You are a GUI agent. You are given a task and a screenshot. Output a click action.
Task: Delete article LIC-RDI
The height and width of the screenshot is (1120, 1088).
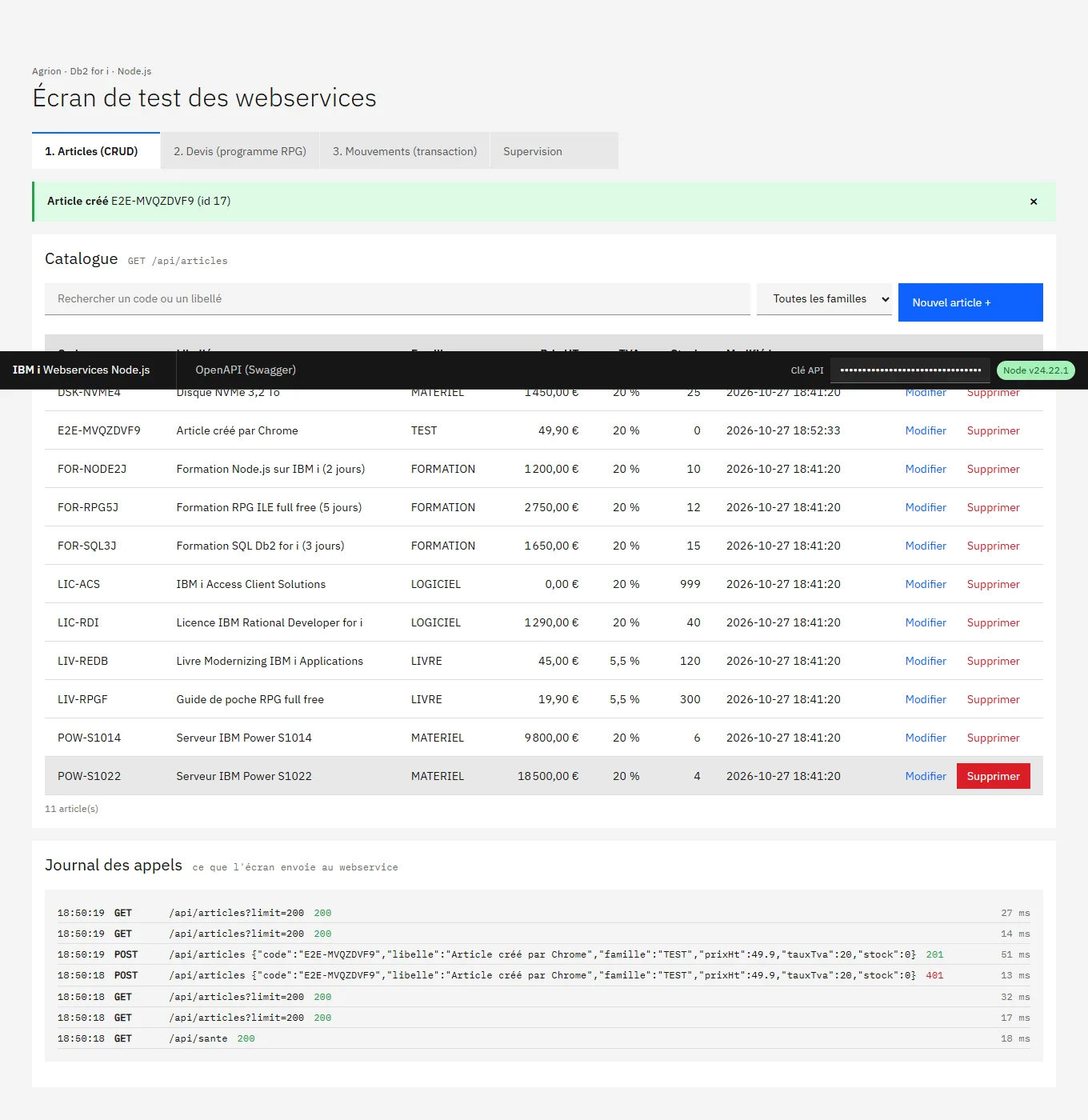click(x=993, y=622)
